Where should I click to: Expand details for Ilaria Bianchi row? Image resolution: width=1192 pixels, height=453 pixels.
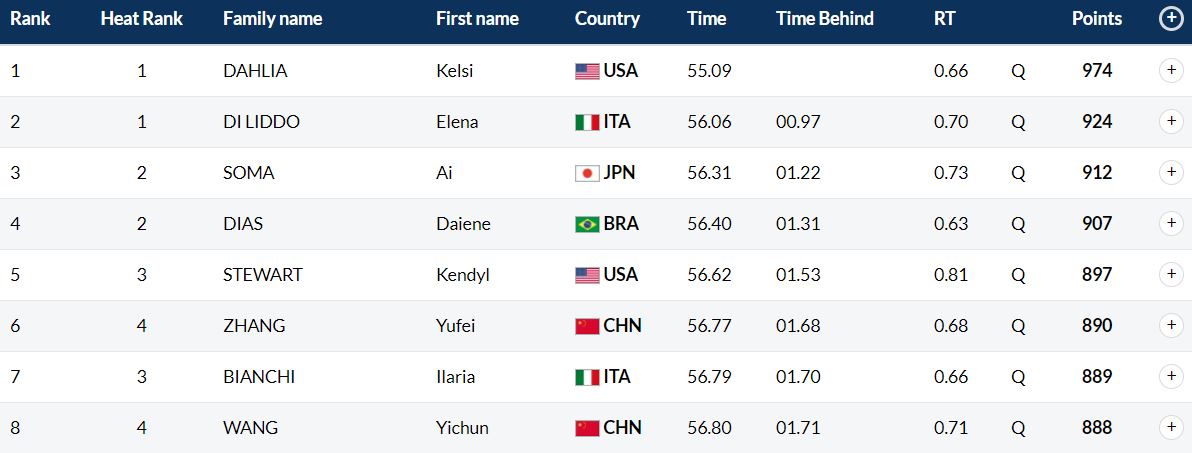click(1171, 376)
